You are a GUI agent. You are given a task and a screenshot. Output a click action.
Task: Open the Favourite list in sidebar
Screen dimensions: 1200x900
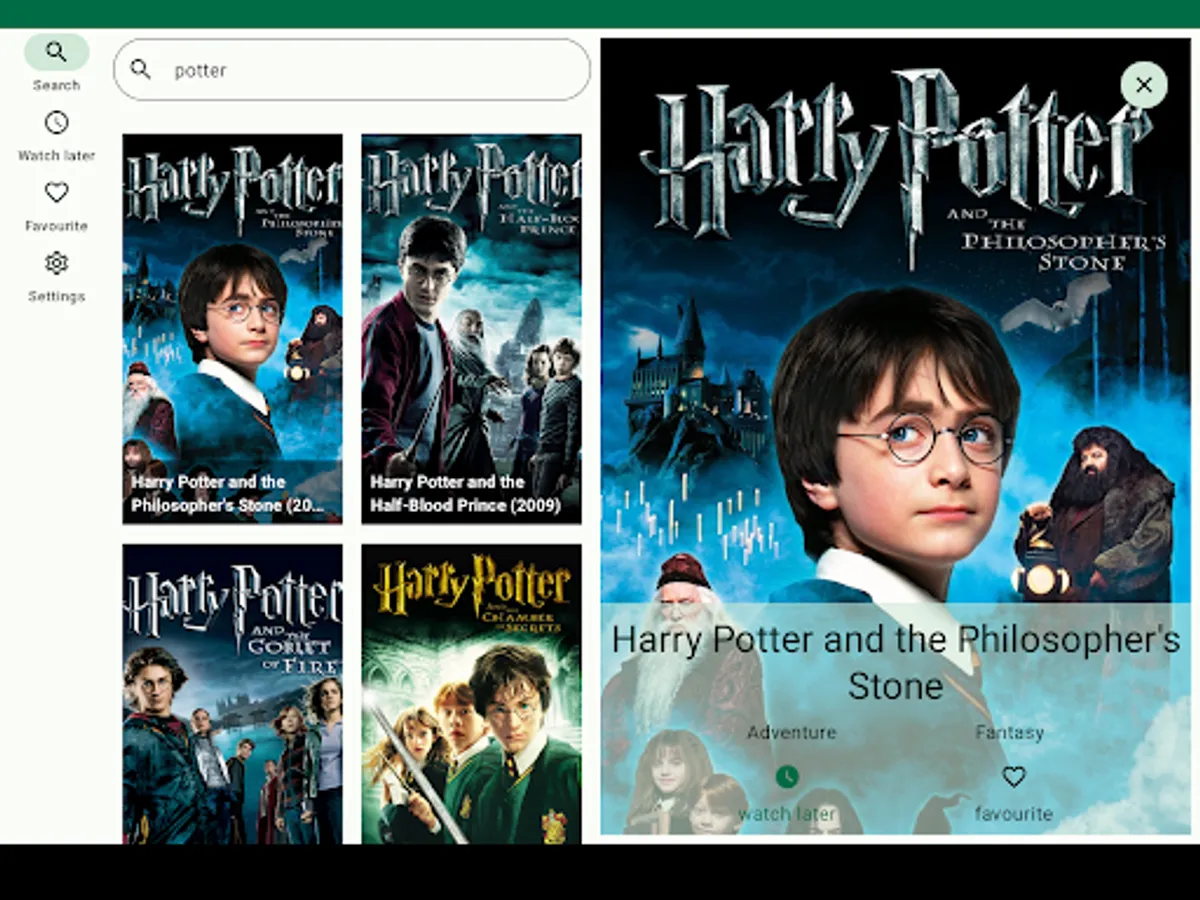pos(56,206)
